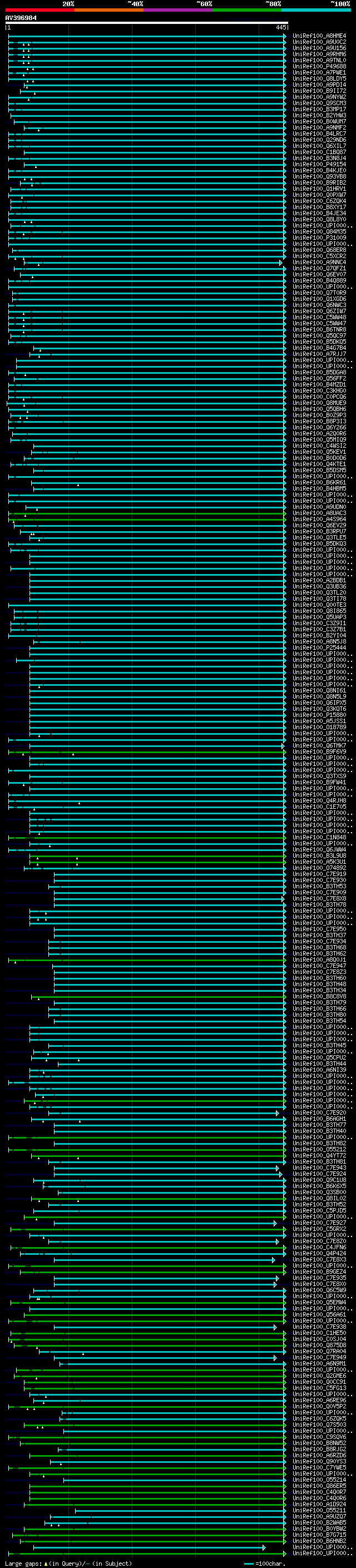Select hit label UniRef100_P31009

click(319, 238)
